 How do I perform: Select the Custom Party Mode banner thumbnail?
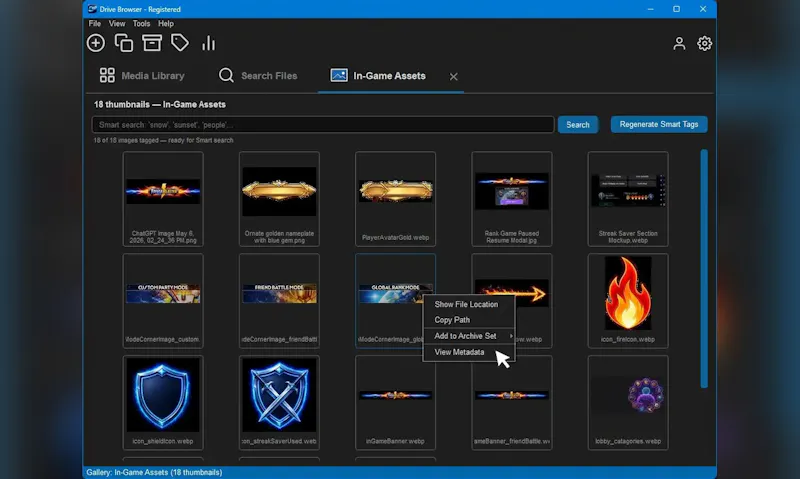click(x=163, y=301)
